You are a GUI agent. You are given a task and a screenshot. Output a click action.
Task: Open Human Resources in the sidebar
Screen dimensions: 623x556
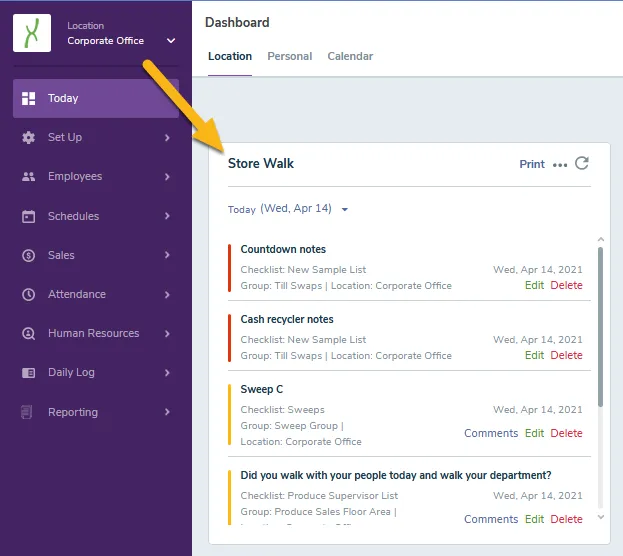coord(96,333)
